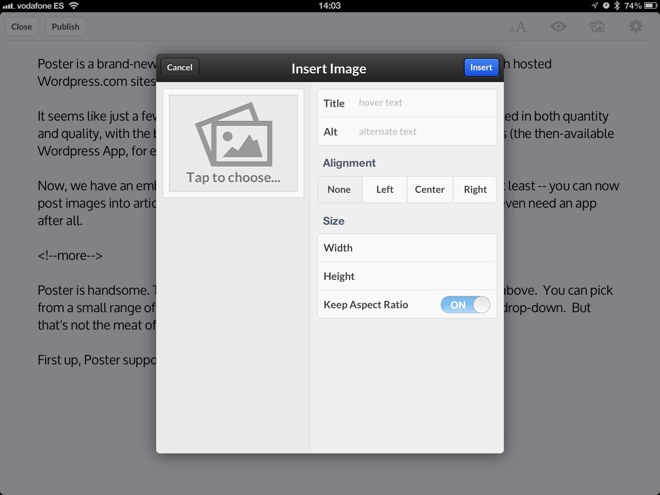Tap the Height size field
This screenshot has width=660, height=495.
(x=407, y=276)
